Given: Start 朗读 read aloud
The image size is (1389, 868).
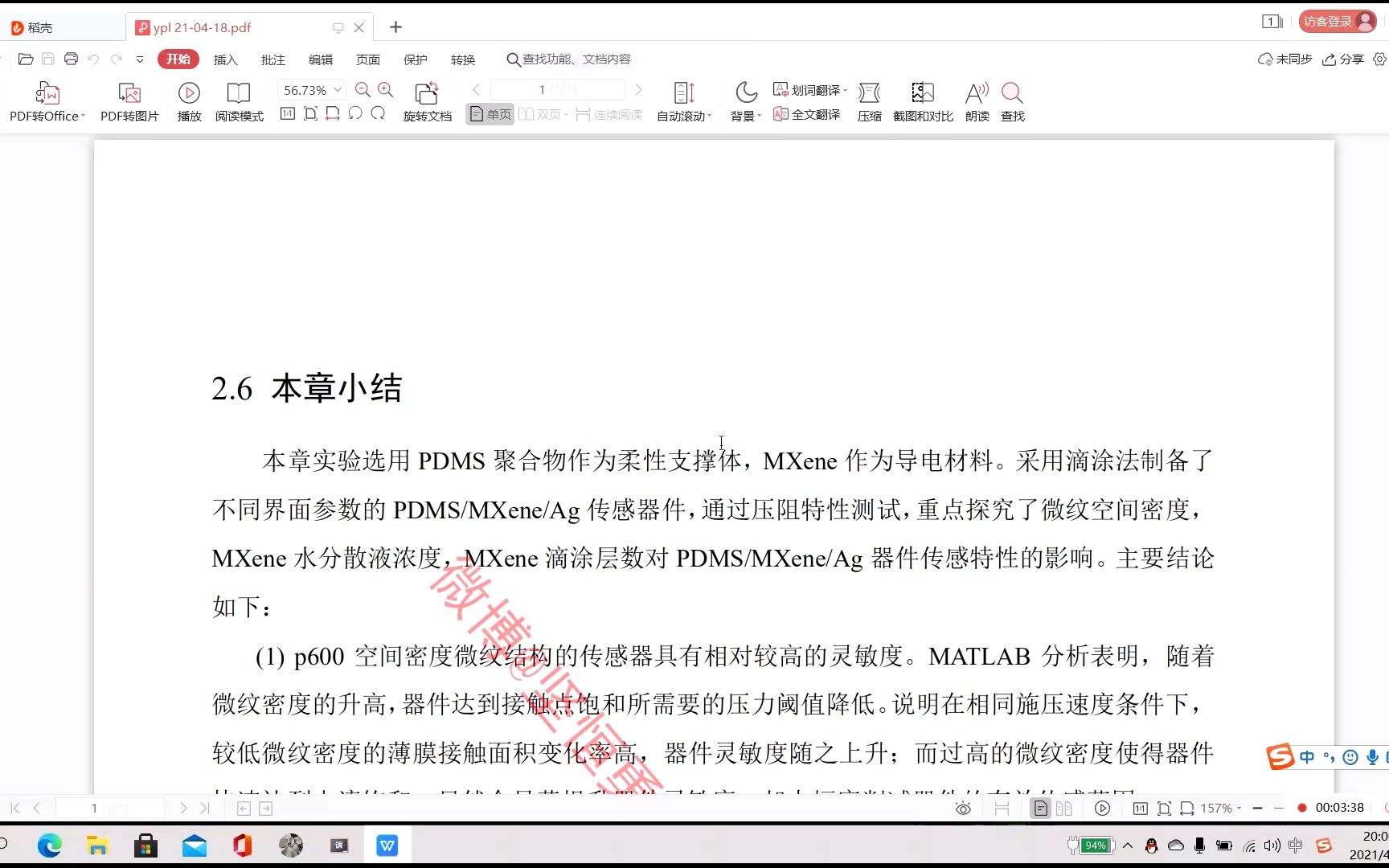Looking at the screenshot, I should pos(977,102).
